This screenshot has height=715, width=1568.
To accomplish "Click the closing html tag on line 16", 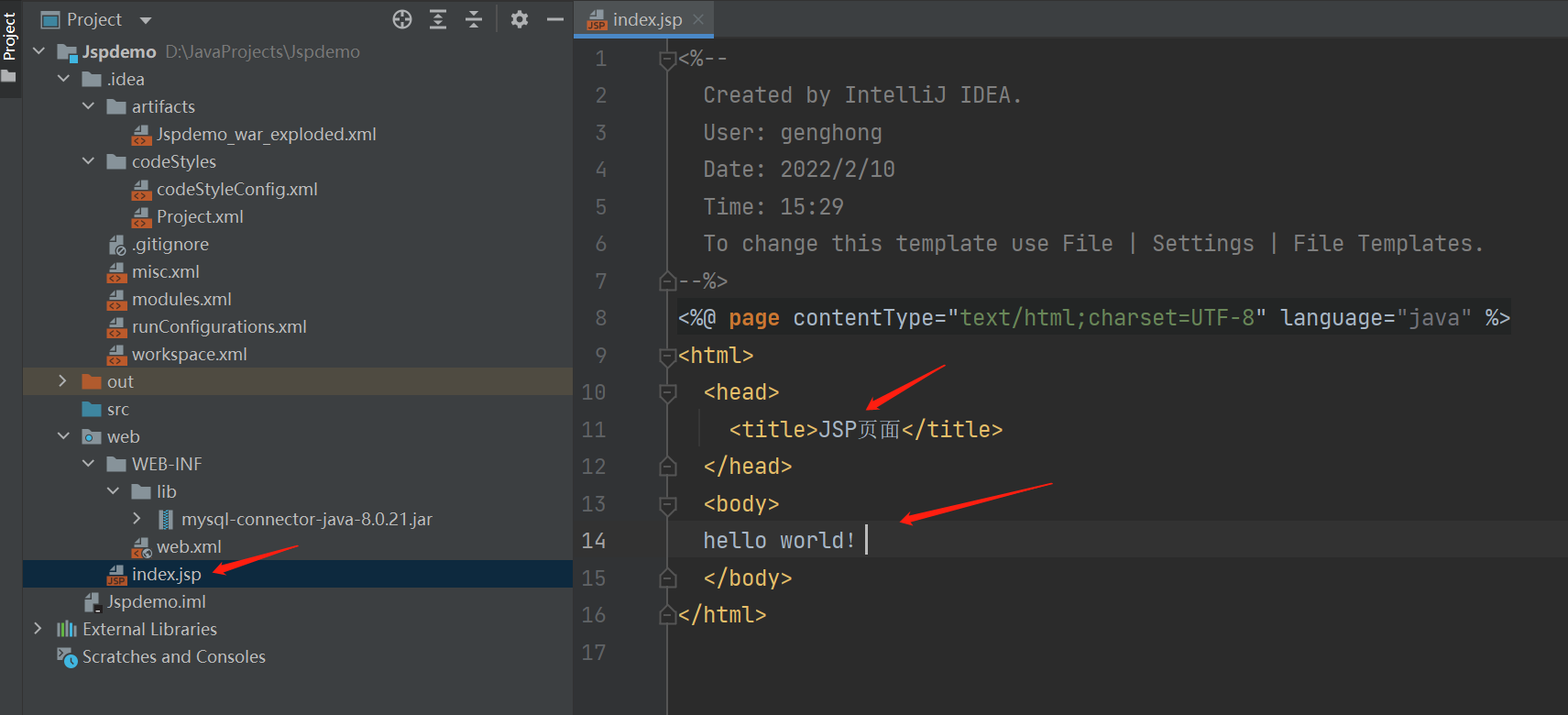I will pyautogui.click(x=722, y=615).
